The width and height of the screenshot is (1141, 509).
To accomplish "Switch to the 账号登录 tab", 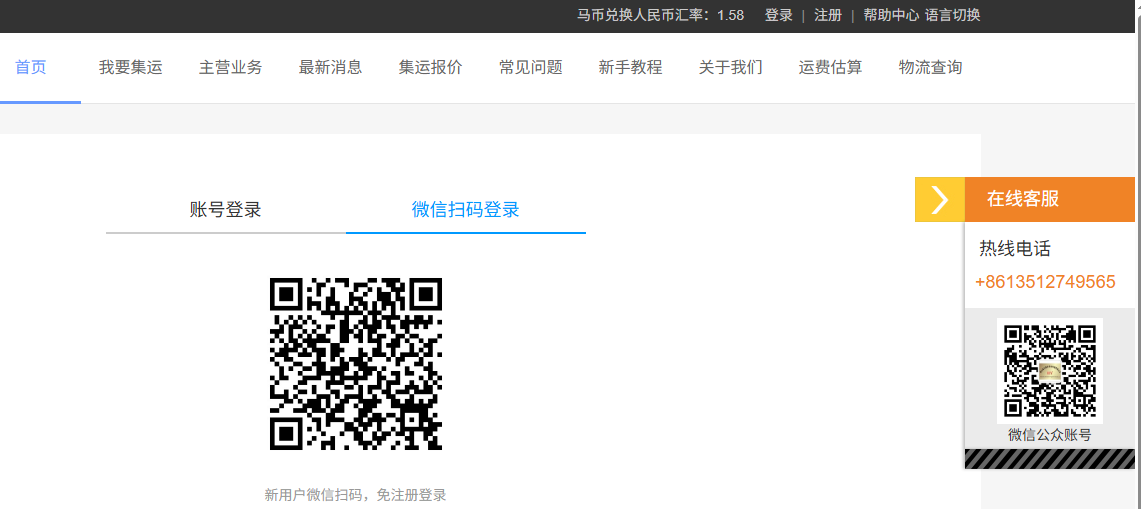I will click(x=226, y=210).
